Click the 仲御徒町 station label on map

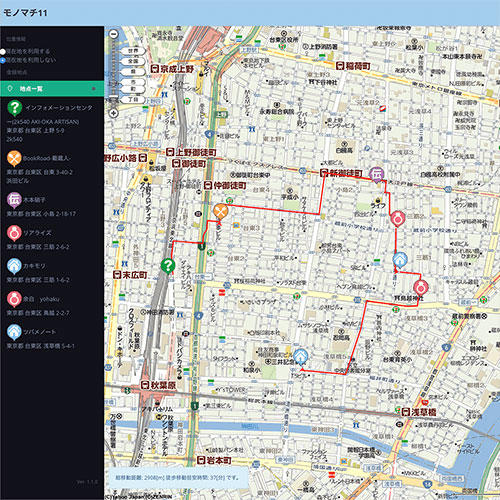click(x=225, y=185)
